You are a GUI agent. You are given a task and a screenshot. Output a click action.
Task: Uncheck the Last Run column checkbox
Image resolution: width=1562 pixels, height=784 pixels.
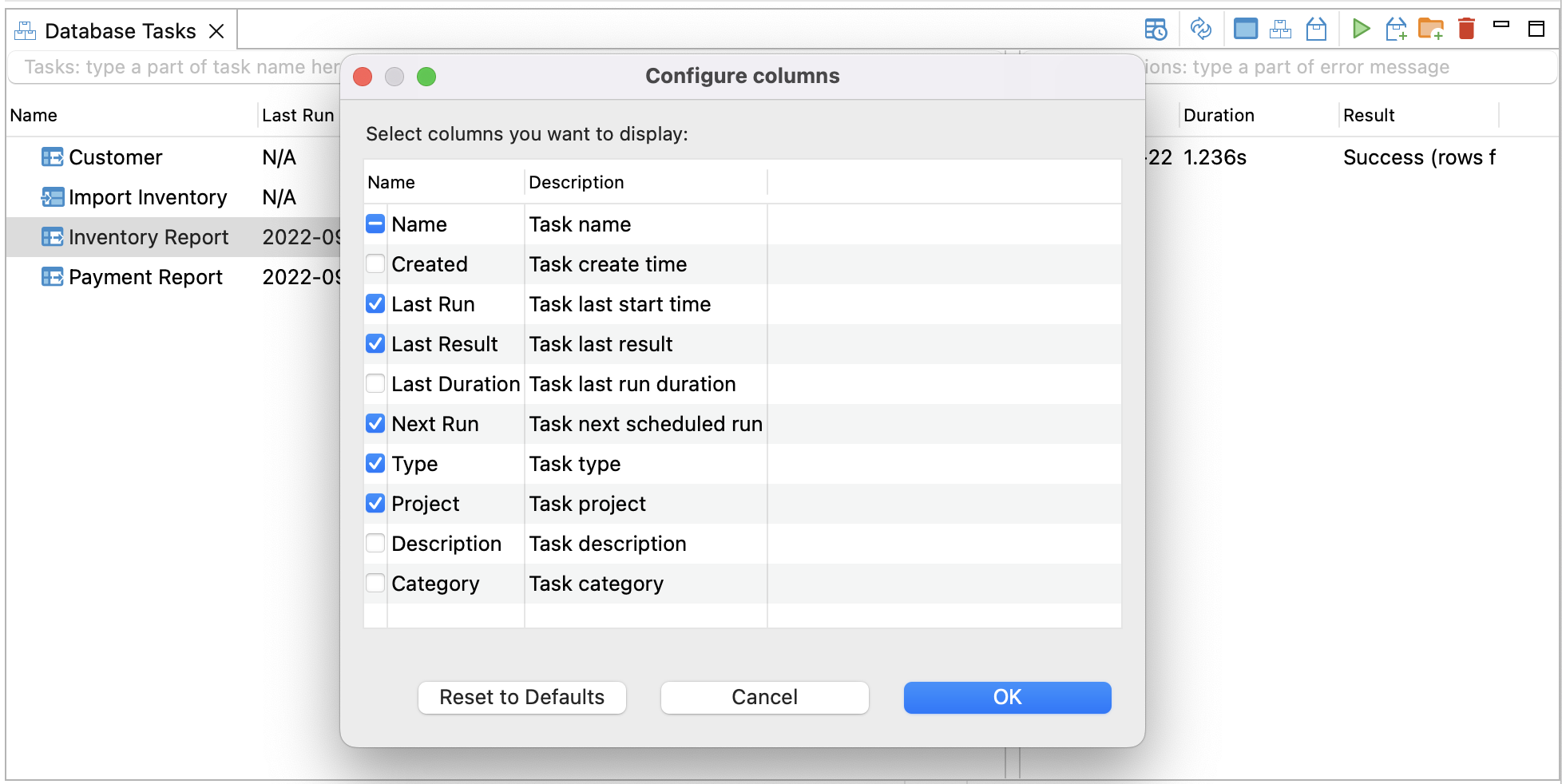pos(375,304)
